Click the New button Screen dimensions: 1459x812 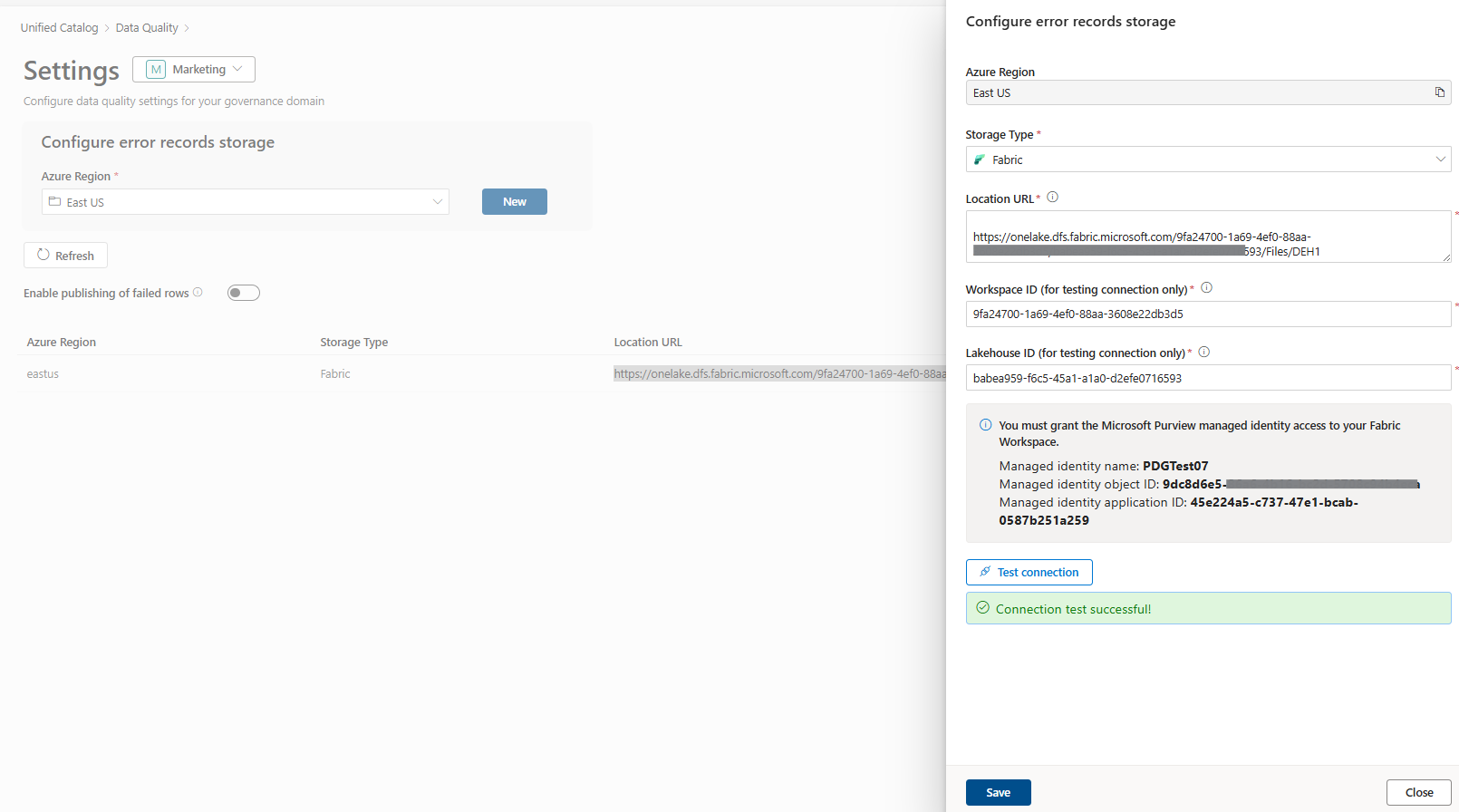click(515, 201)
